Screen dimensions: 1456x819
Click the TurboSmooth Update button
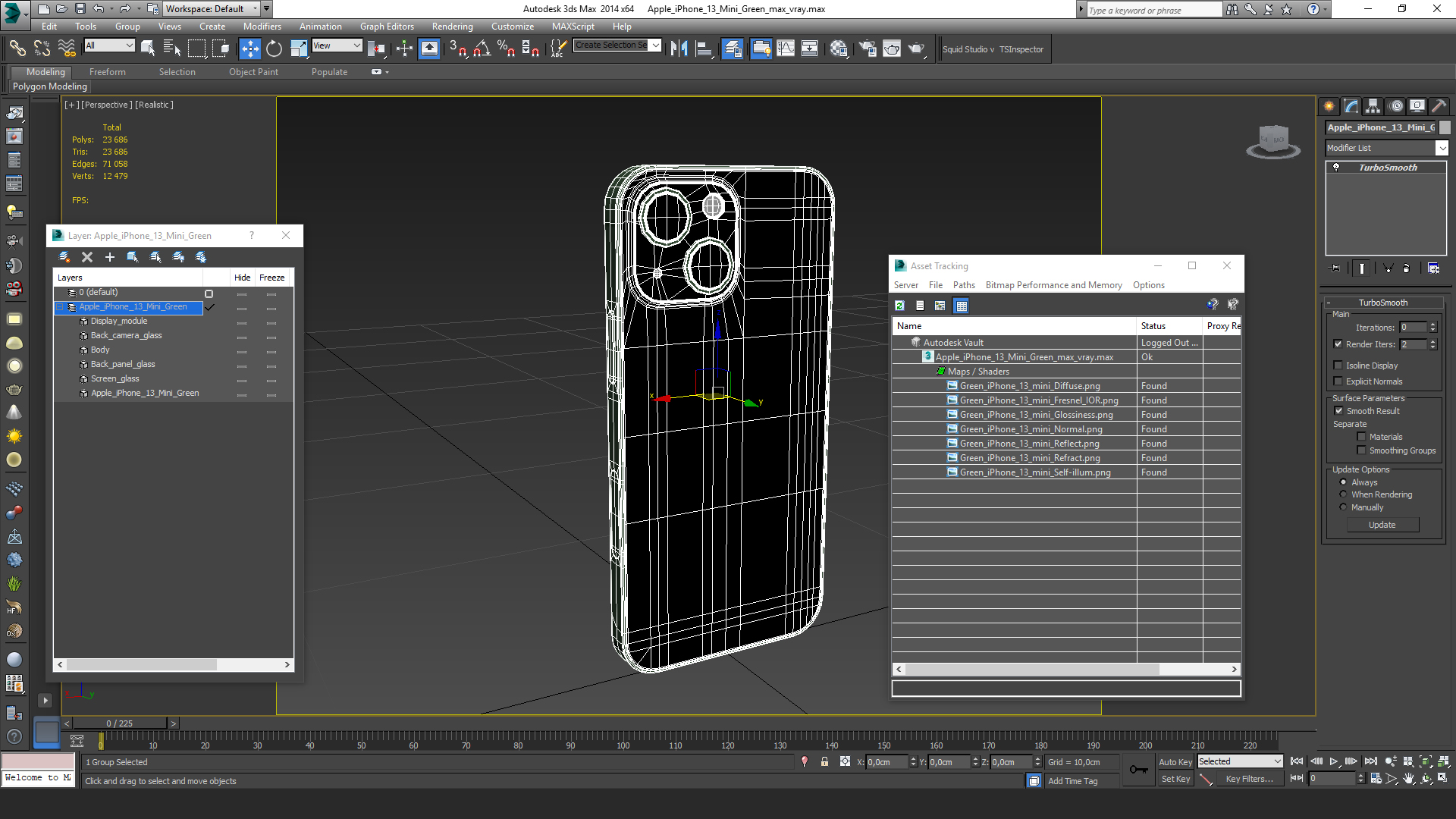(x=1382, y=525)
